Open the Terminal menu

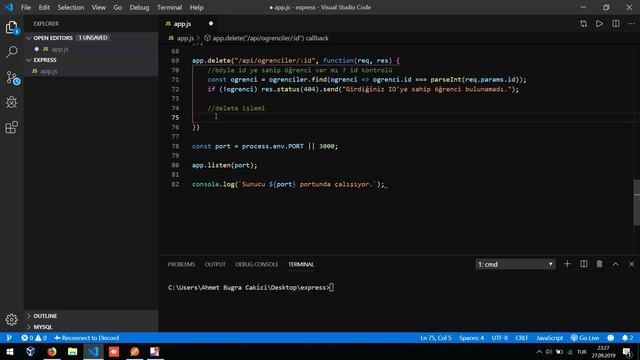tap(169, 7)
